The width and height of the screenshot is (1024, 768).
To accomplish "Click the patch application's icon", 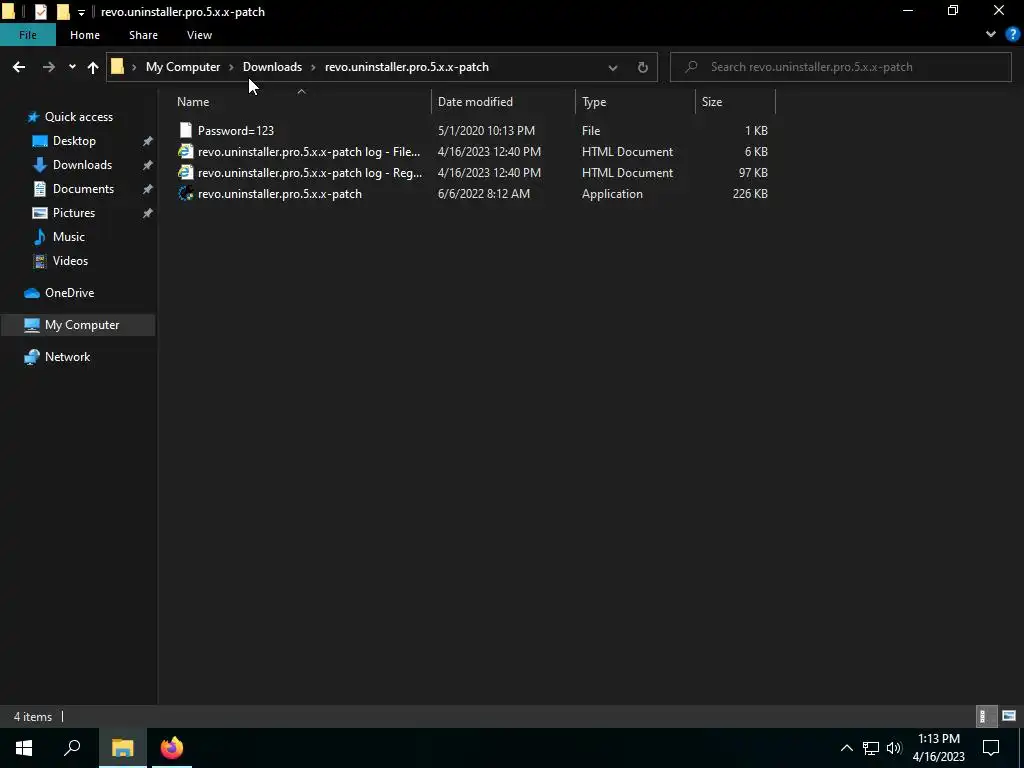I will click(185, 193).
